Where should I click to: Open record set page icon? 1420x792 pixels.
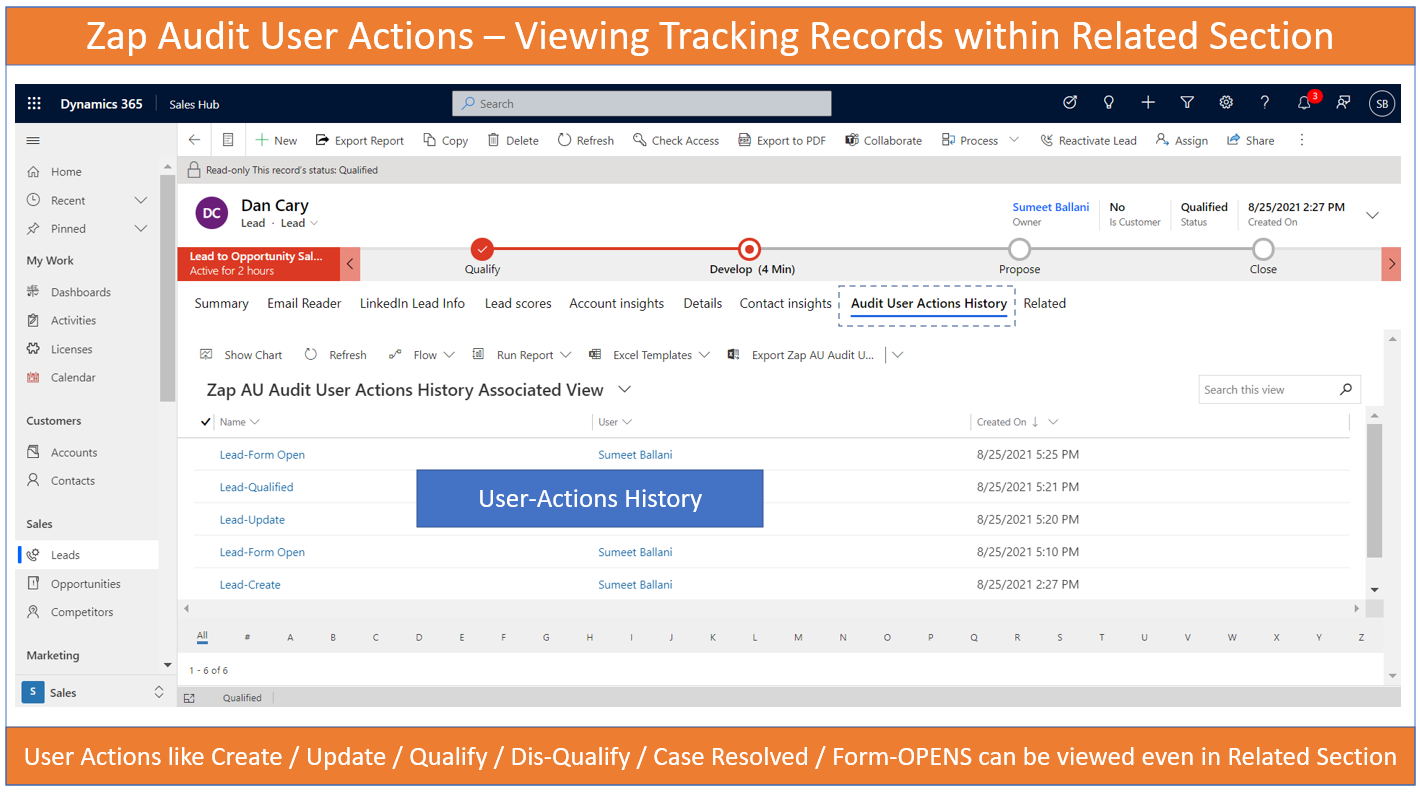tap(229, 140)
